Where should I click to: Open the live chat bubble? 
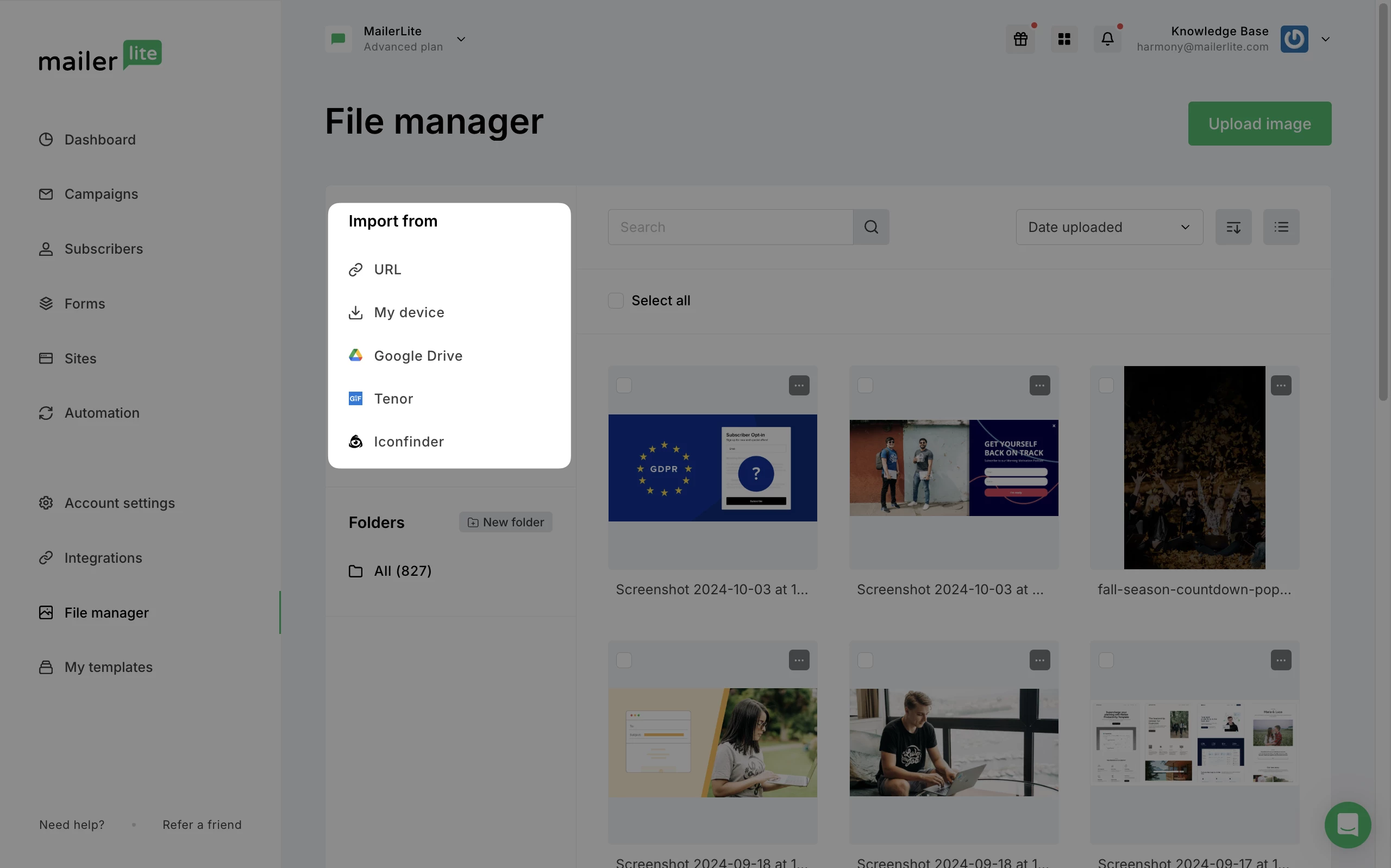(x=1347, y=825)
